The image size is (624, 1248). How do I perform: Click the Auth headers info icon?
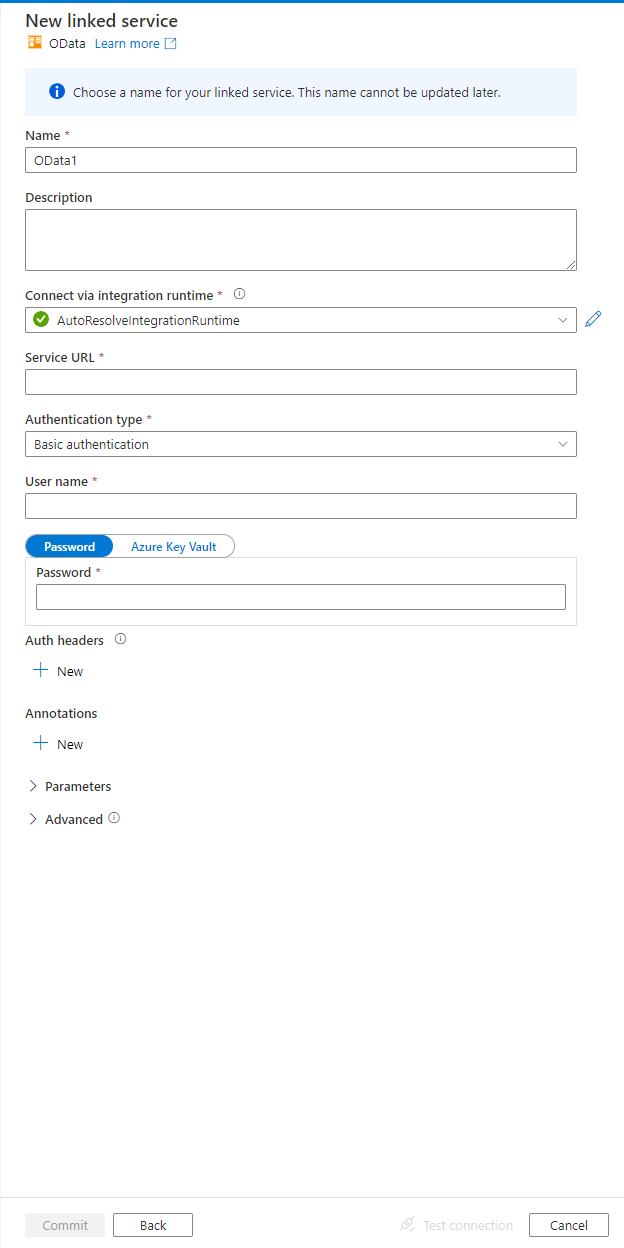(120, 639)
